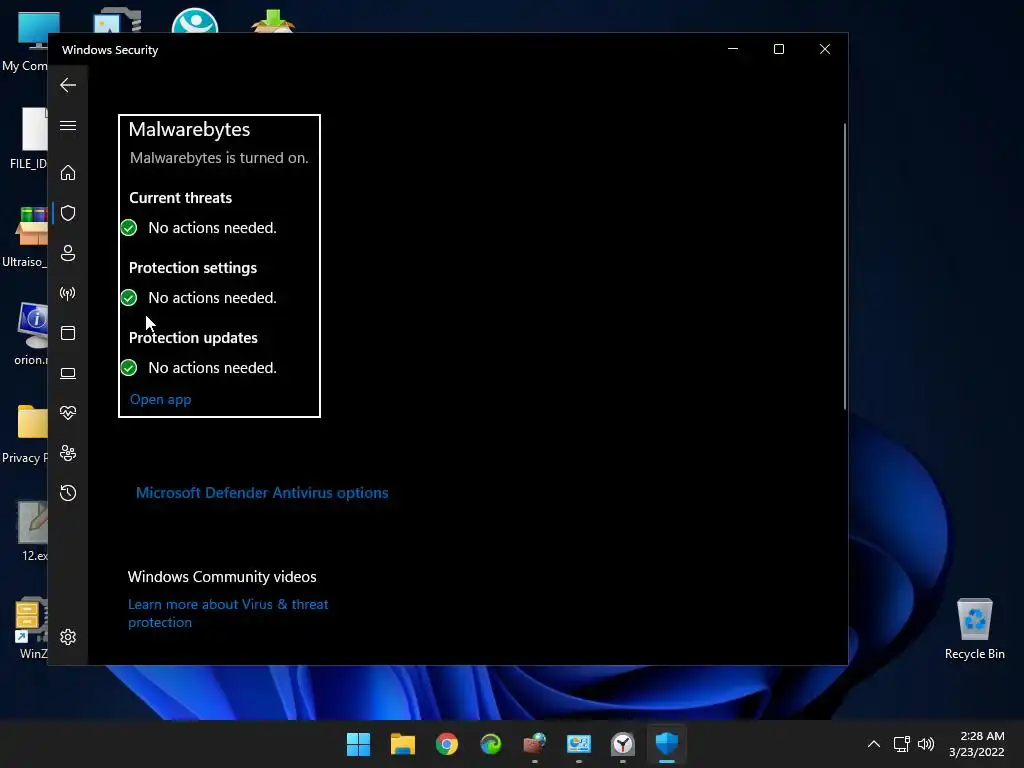Show hidden icons tray chevron

tap(874, 744)
